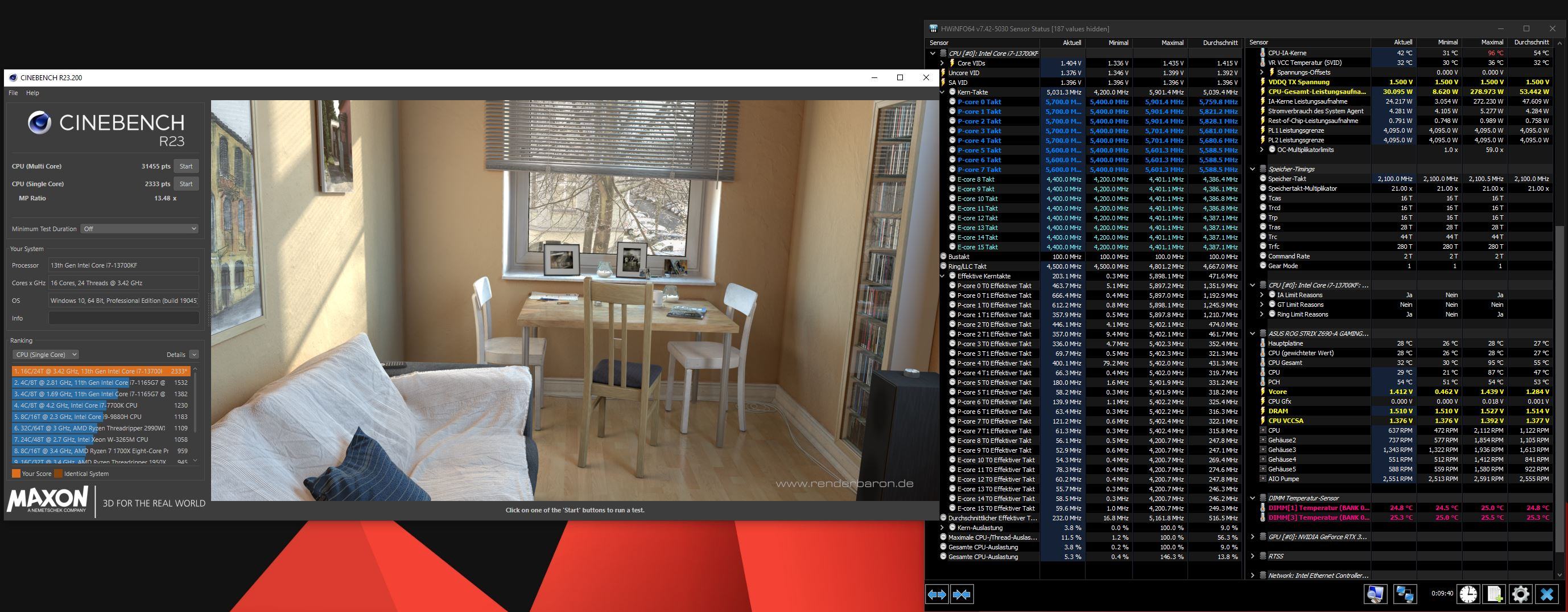Click the HWiNFO right pane vertical scrollbar
The width and height of the screenshot is (1568, 612).
1560,390
